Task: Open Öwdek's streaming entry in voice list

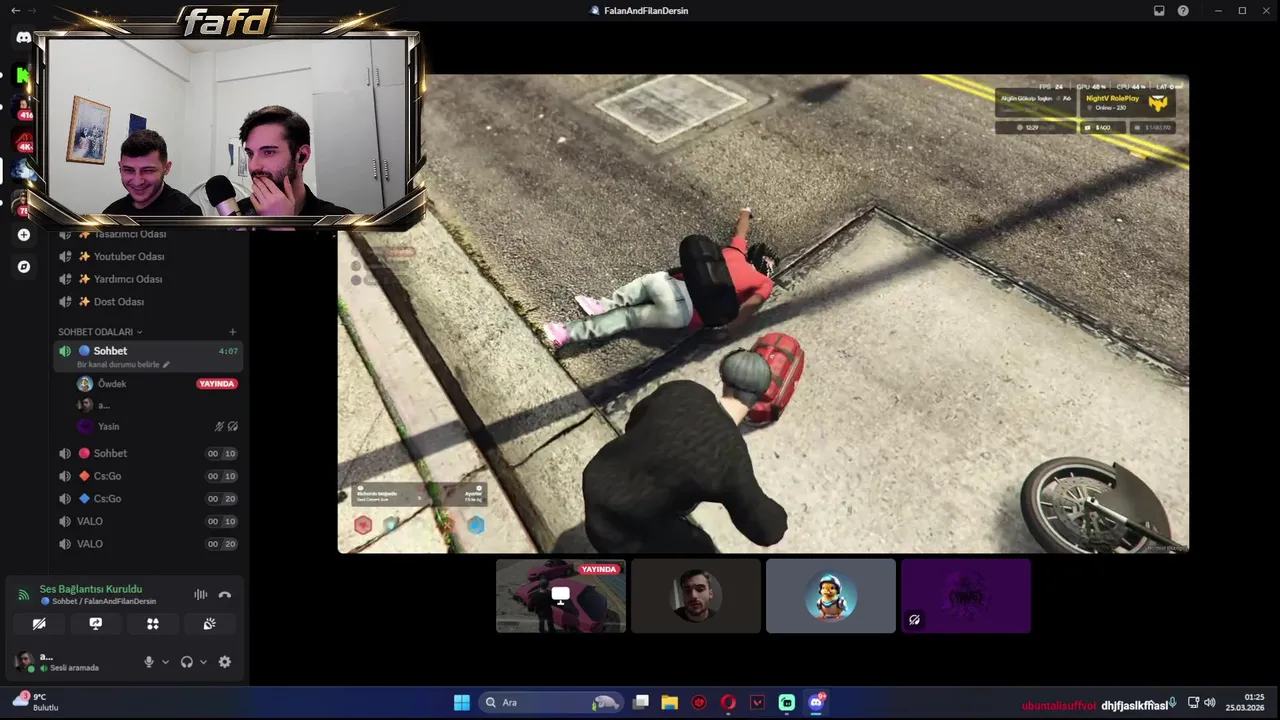Action: click(x=157, y=384)
